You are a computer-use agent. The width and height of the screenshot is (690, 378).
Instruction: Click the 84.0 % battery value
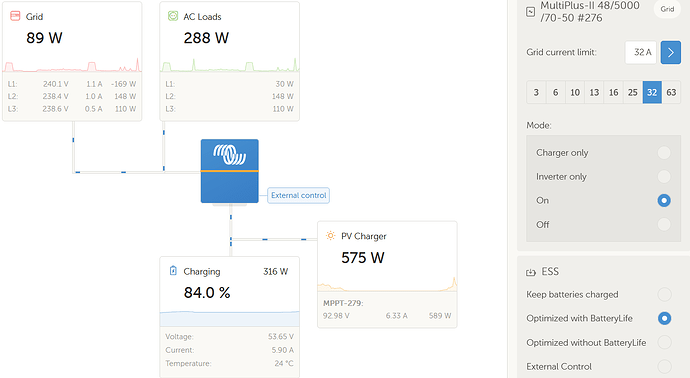click(x=207, y=293)
